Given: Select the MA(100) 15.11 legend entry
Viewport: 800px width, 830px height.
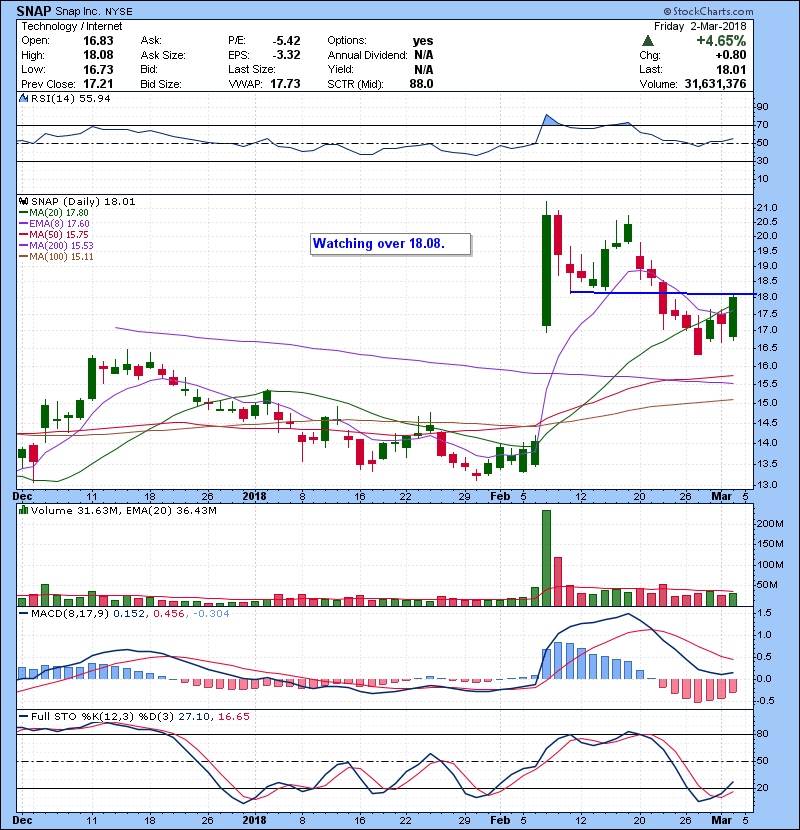Looking at the screenshot, I should 56,257.
